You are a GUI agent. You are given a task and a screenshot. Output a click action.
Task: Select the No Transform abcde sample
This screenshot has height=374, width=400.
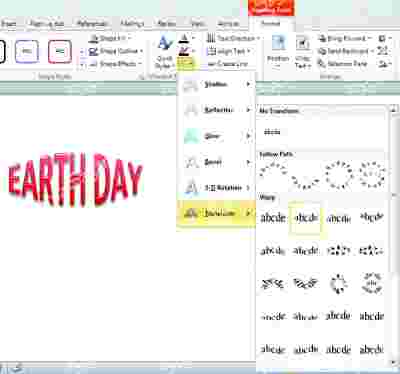[272, 132]
